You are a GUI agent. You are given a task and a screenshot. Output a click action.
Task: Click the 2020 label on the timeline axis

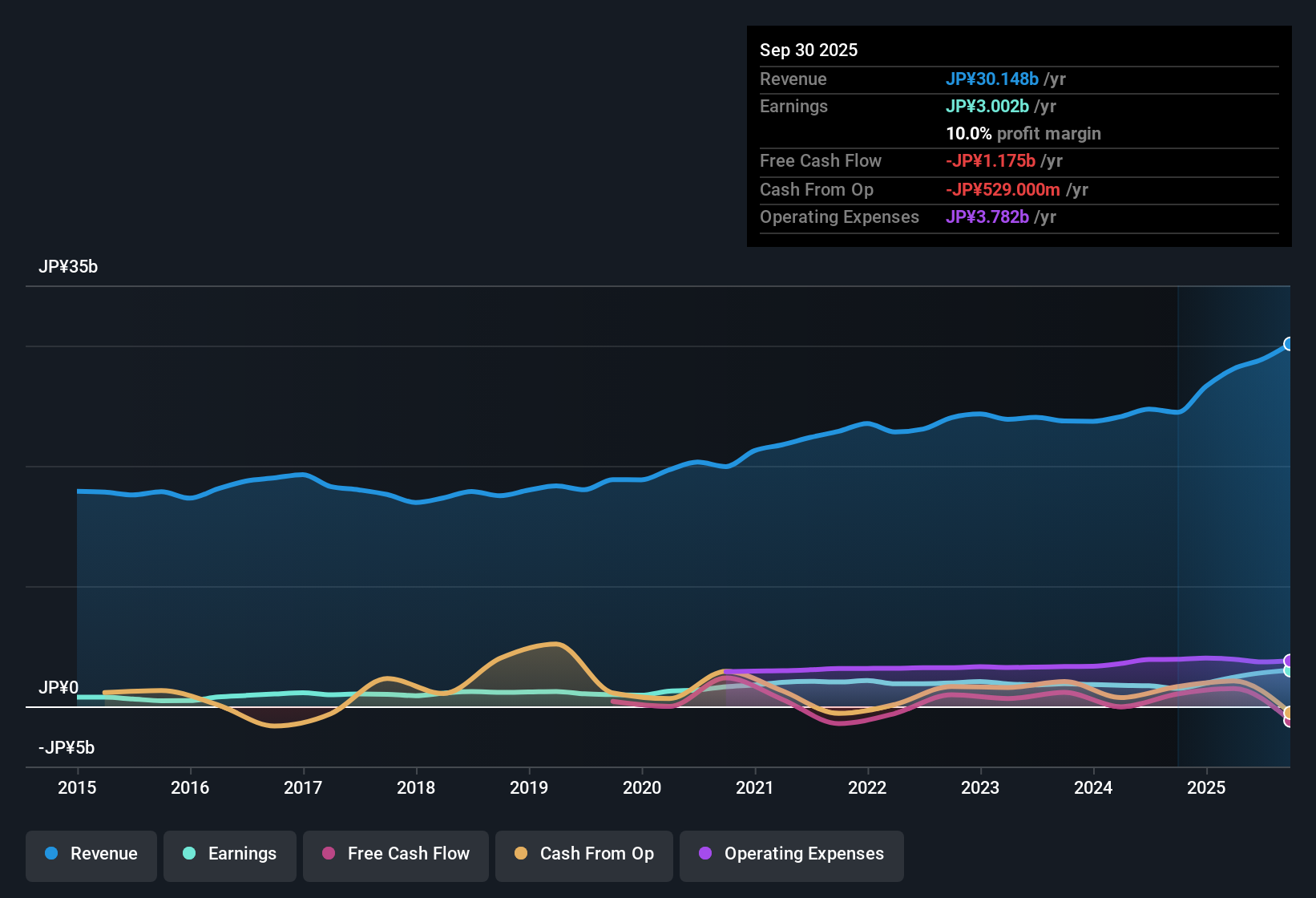click(x=641, y=788)
